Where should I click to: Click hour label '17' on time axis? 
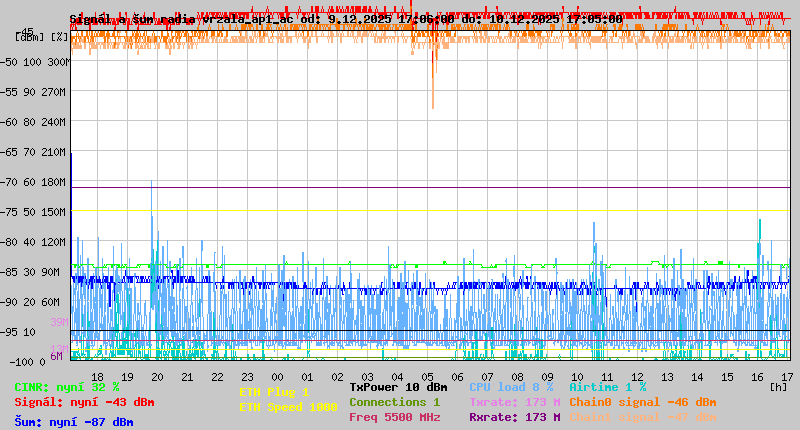787,377
